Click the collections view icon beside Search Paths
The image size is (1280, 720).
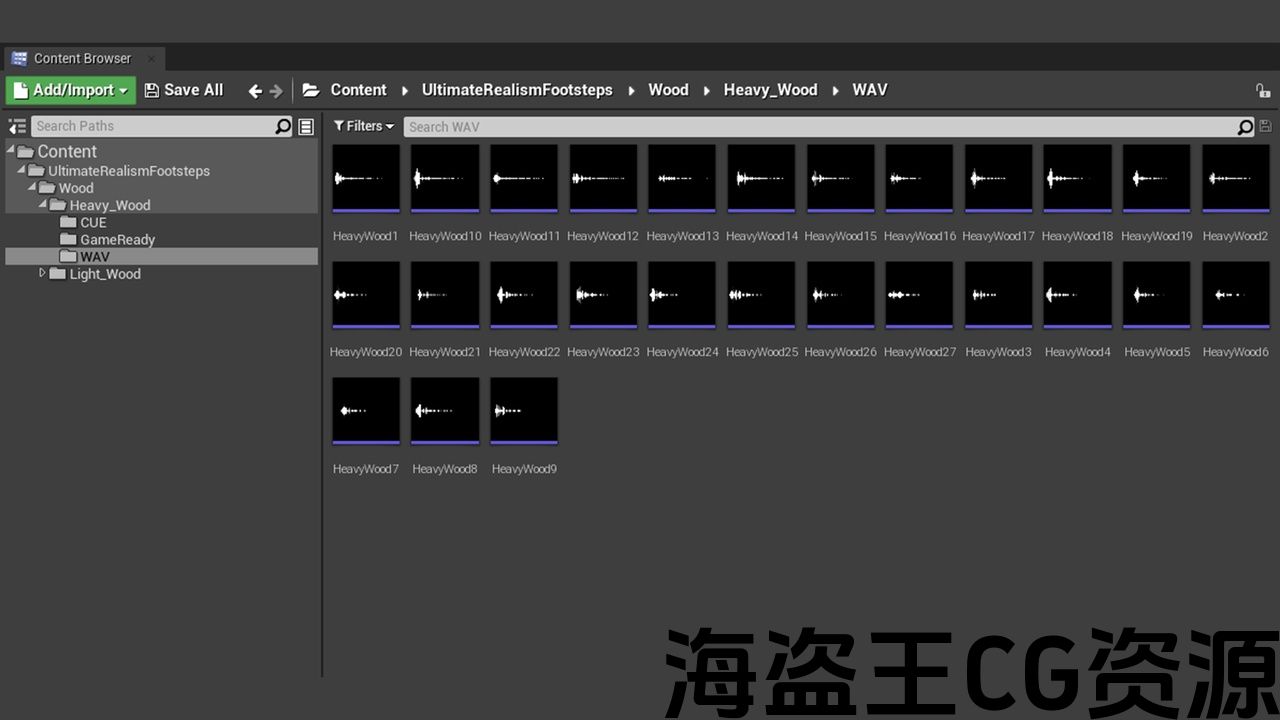pos(306,127)
